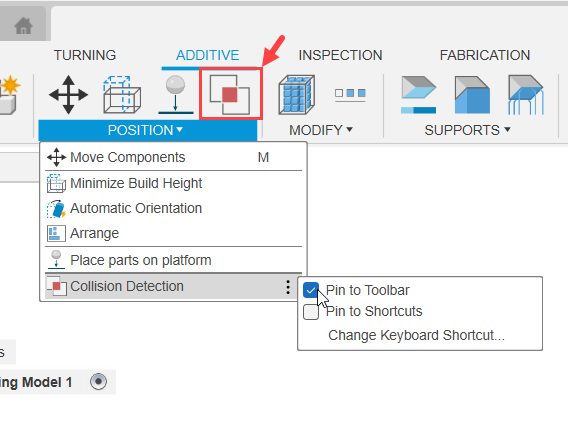The image size is (568, 431).
Task: Select the solid volume support icon
Action: tap(472, 95)
